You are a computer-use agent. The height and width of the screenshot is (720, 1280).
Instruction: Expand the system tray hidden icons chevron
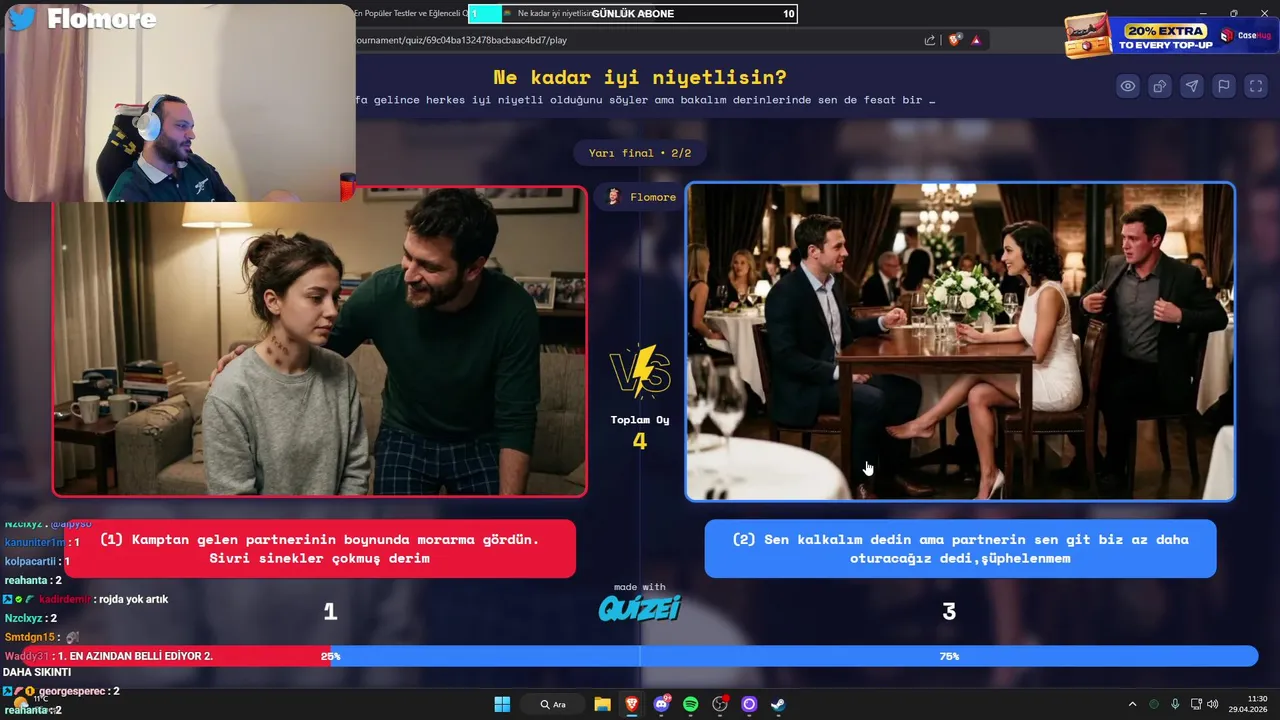click(x=1132, y=704)
